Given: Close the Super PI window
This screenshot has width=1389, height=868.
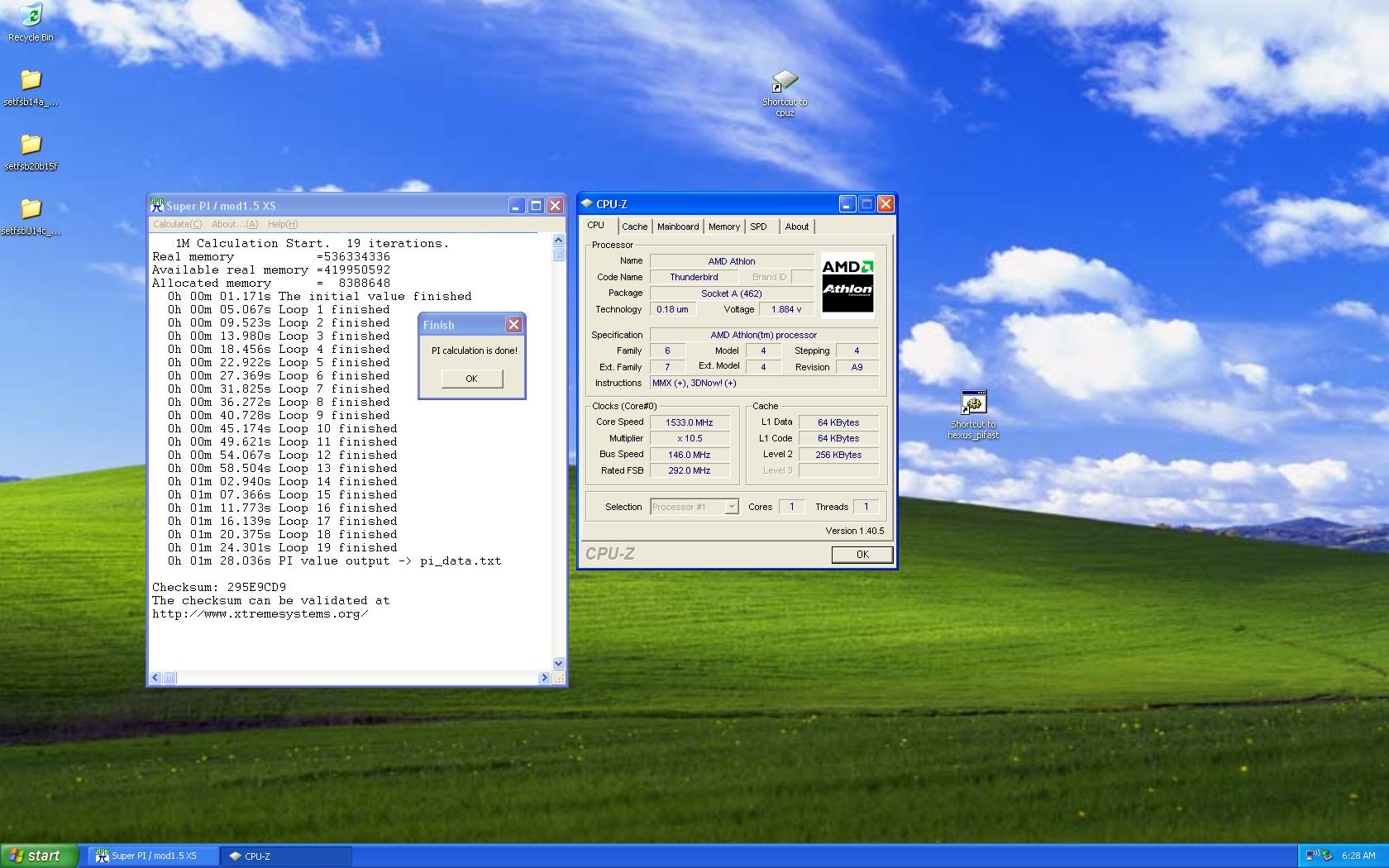Looking at the screenshot, I should click(x=556, y=205).
